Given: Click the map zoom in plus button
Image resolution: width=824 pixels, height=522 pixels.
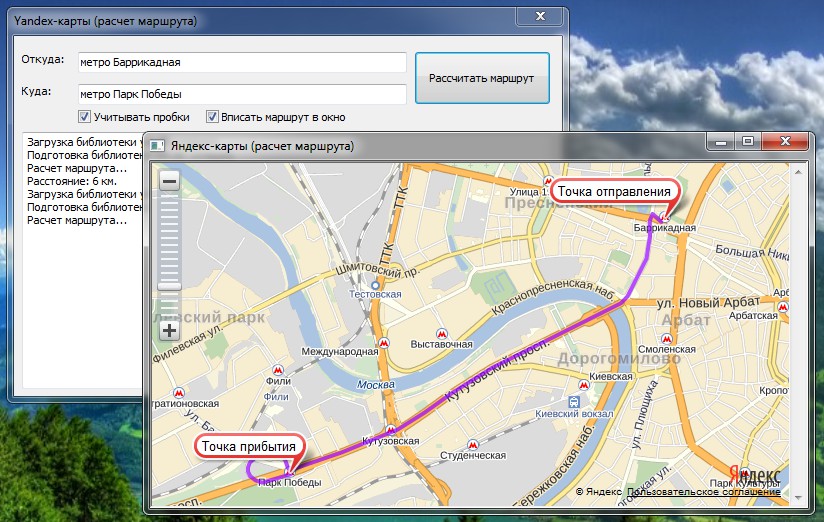Looking at the screenshot, I should point(169,331).
